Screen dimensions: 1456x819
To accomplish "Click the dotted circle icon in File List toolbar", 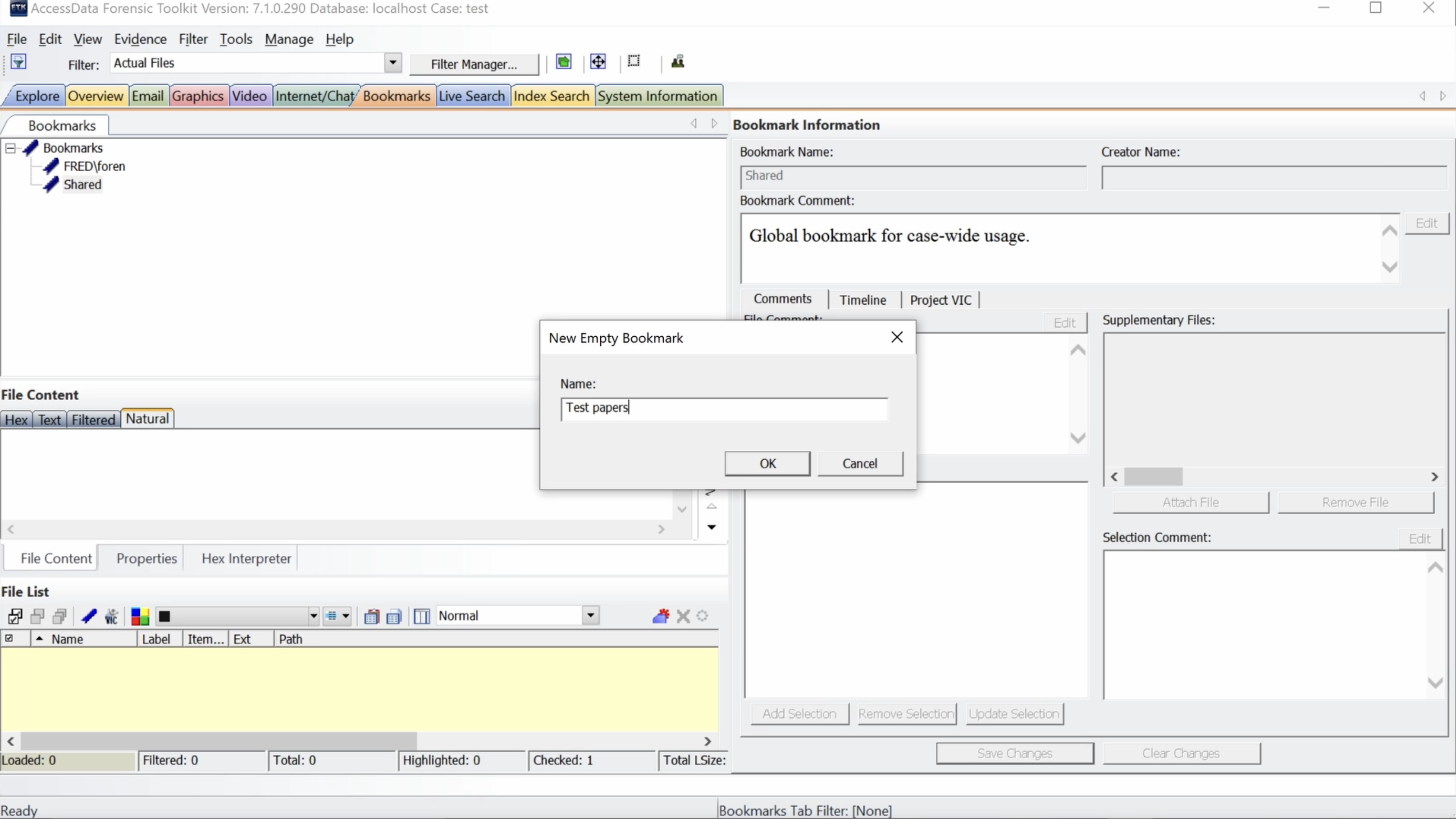I will pos(702,616).
